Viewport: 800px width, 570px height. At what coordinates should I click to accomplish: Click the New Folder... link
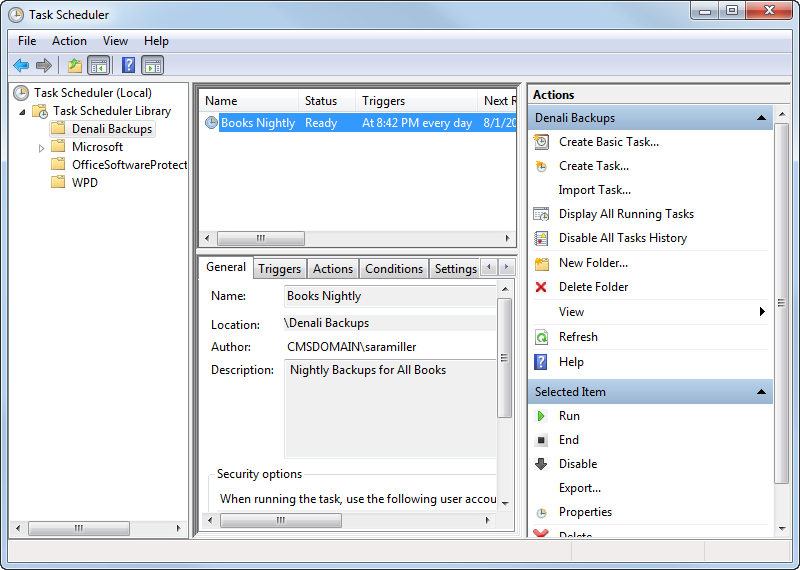tap(593, 263)
